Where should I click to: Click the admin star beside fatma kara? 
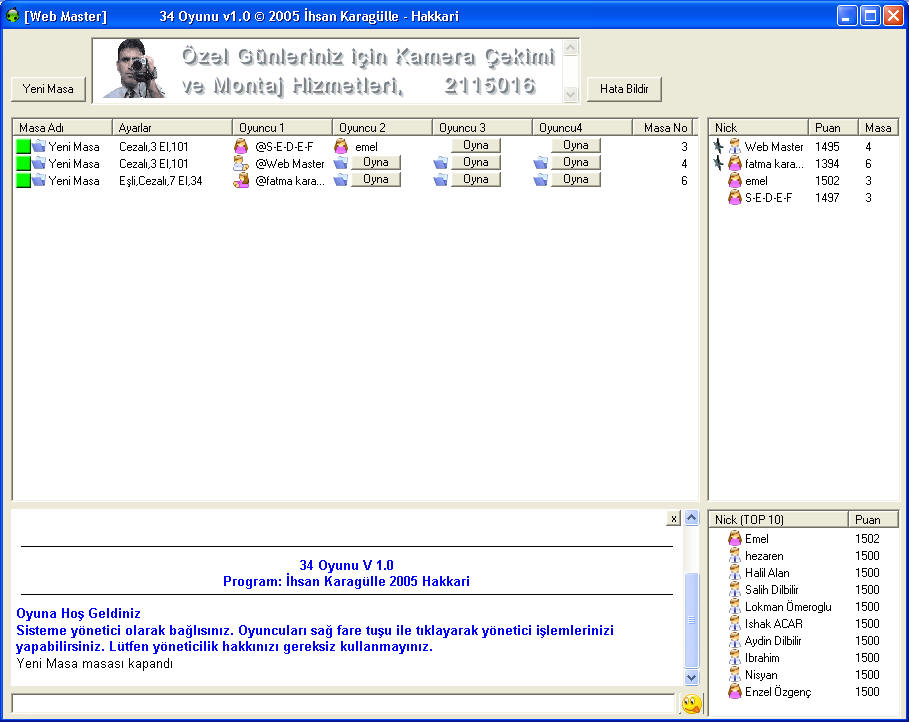[718, 163]
